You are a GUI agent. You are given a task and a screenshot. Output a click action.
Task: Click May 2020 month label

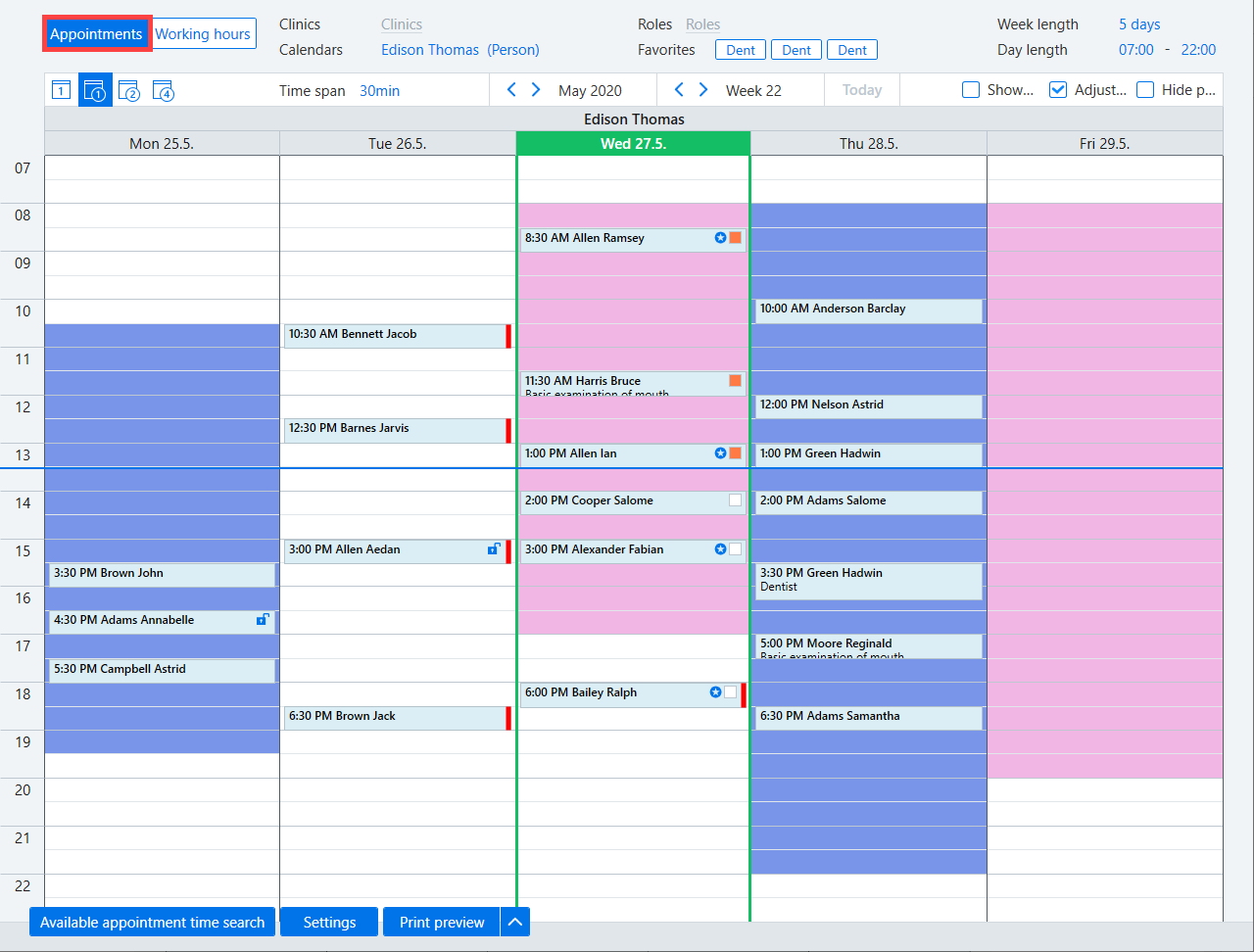590,90
